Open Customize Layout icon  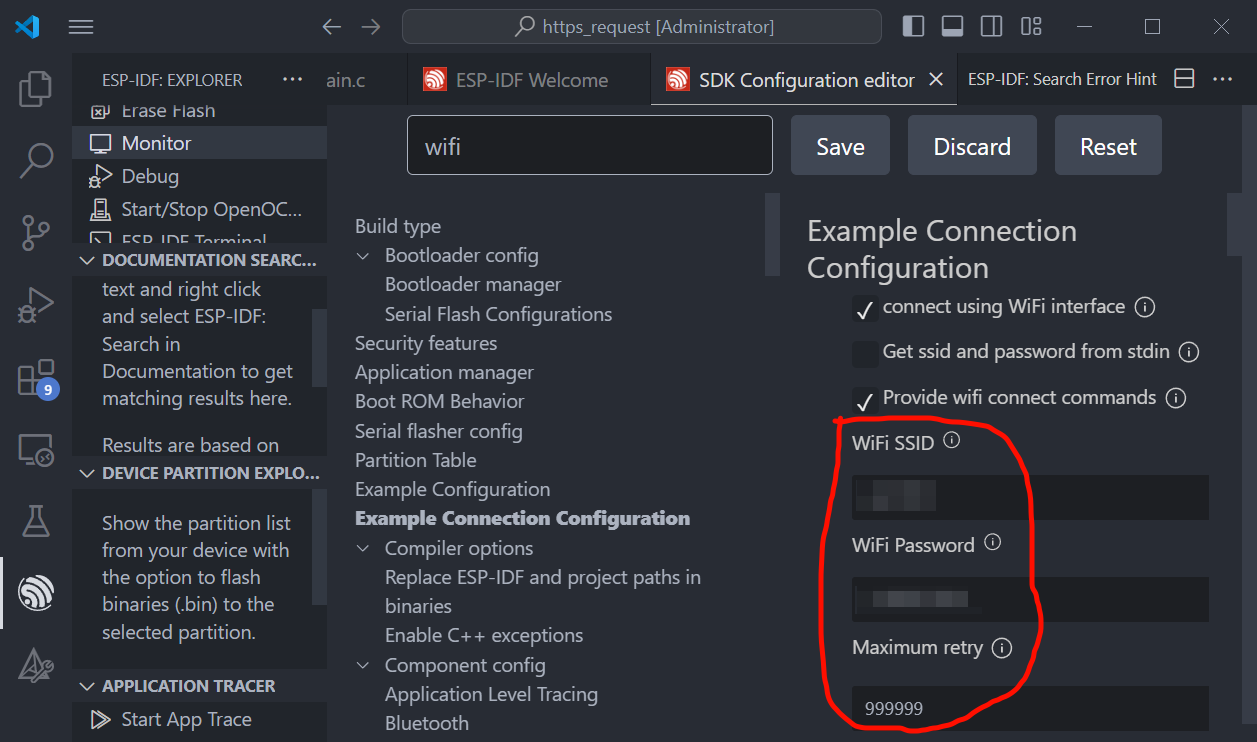[1031, 27]
